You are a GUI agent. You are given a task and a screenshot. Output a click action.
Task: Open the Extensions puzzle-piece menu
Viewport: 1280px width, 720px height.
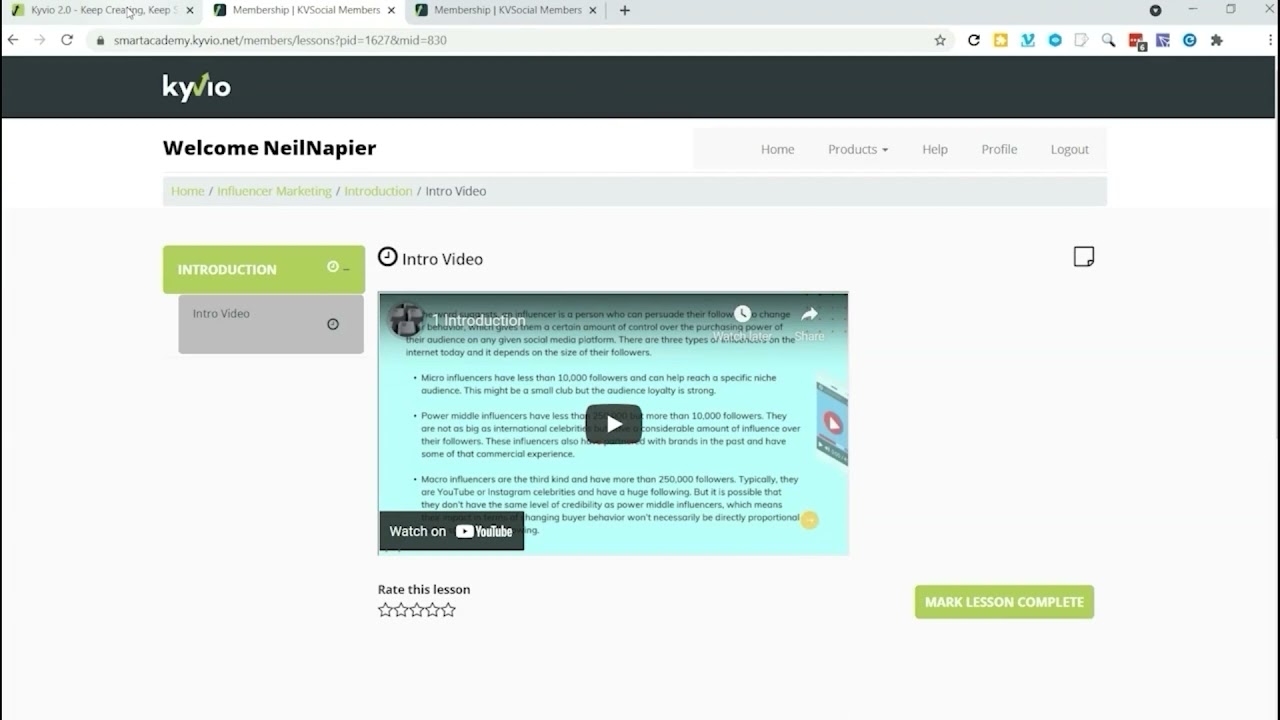(1217, 40)
